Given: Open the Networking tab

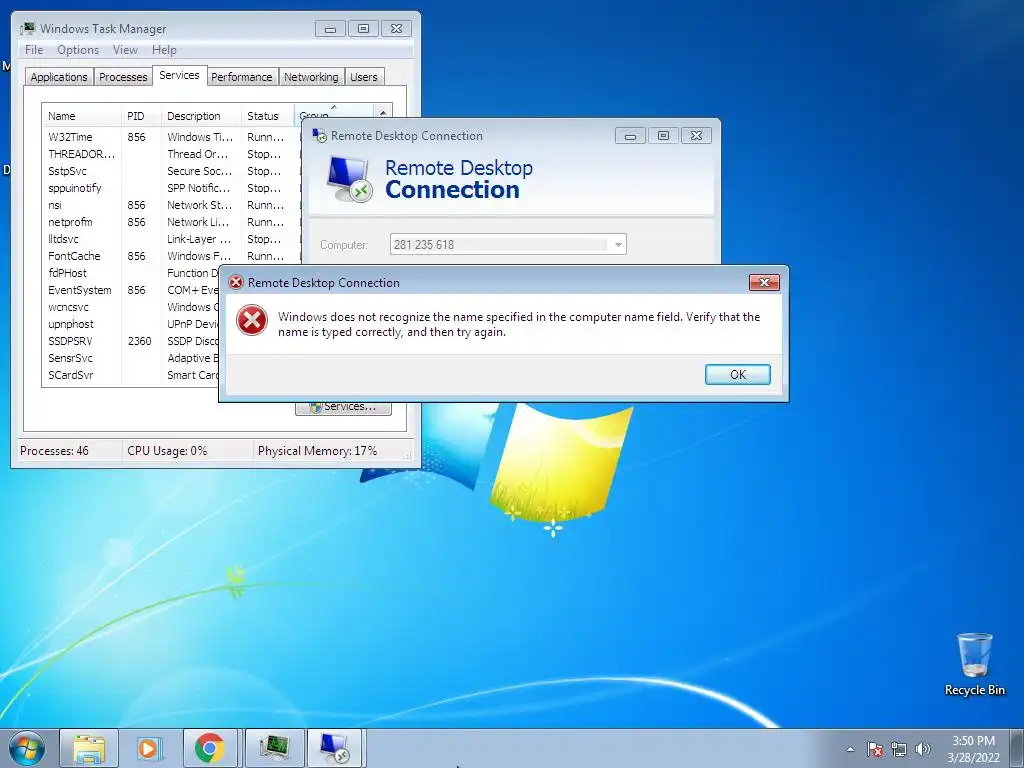Looking at the screenshot, I should click(311, 77).
